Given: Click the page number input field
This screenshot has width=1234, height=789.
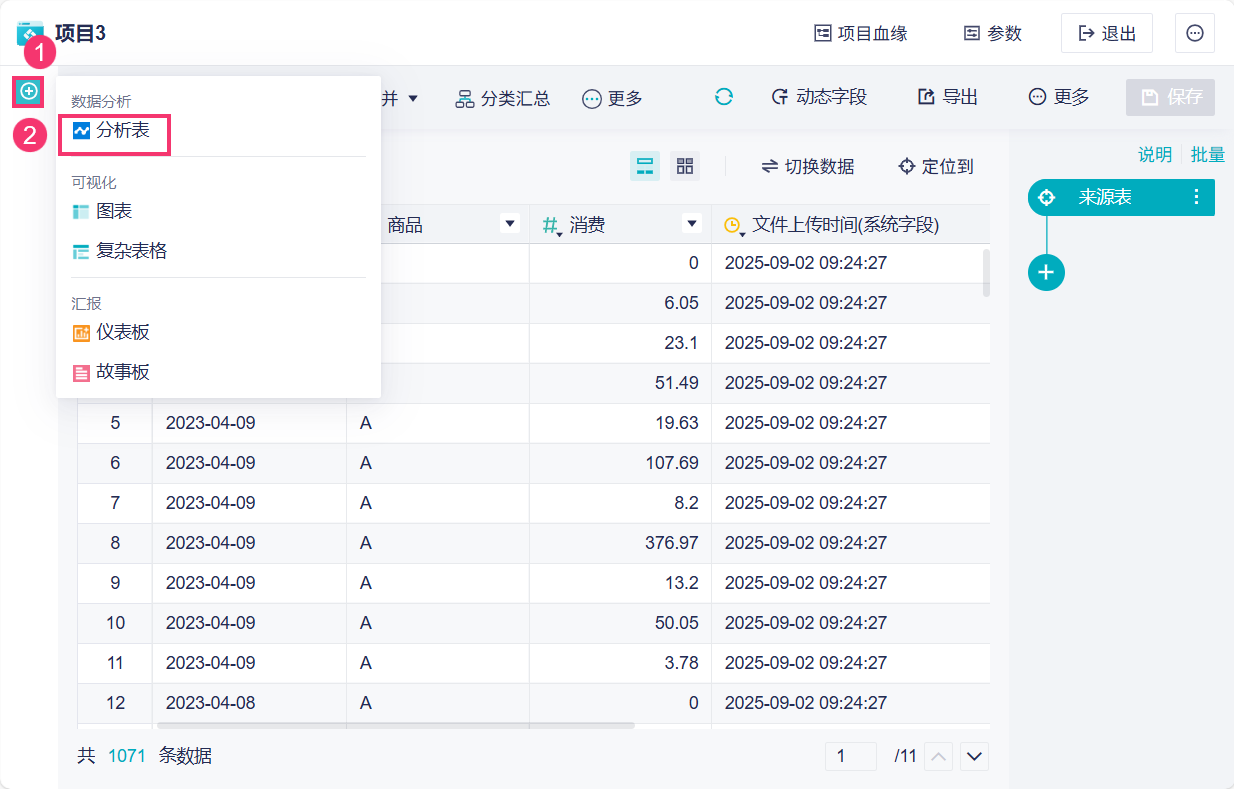Looking at the screenshot, I should point(850,757).
